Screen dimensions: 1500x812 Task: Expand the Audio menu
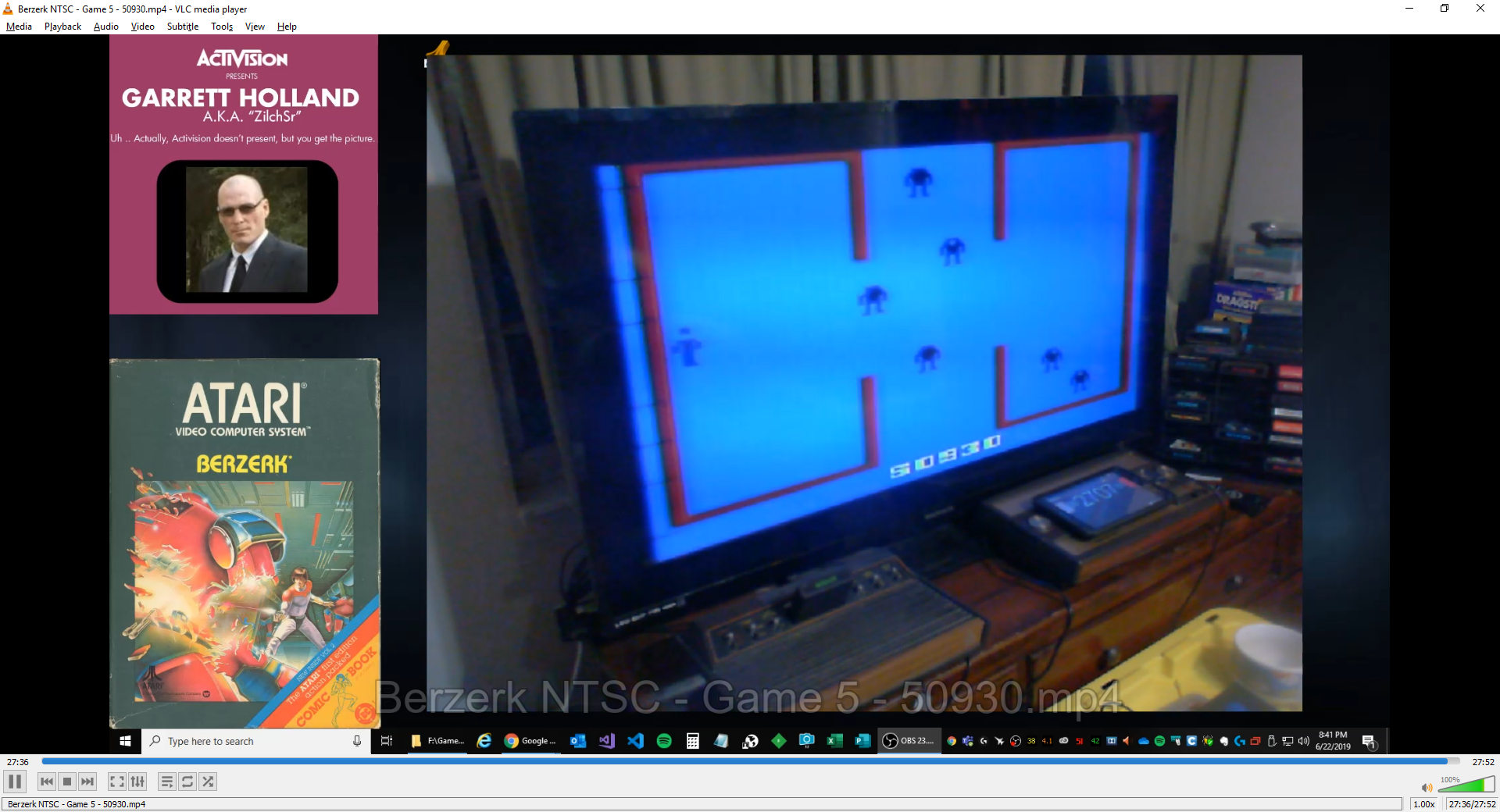[x=105, y=27]
